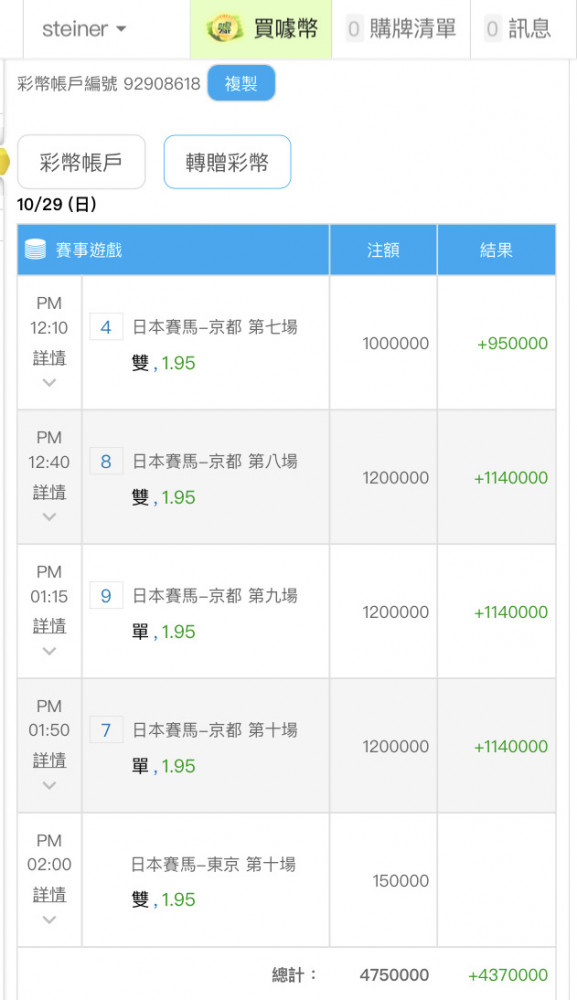Click the 0 counter badge beside 購牌清單
This screenshot has height=1000, width=577.
coord(354,29)
